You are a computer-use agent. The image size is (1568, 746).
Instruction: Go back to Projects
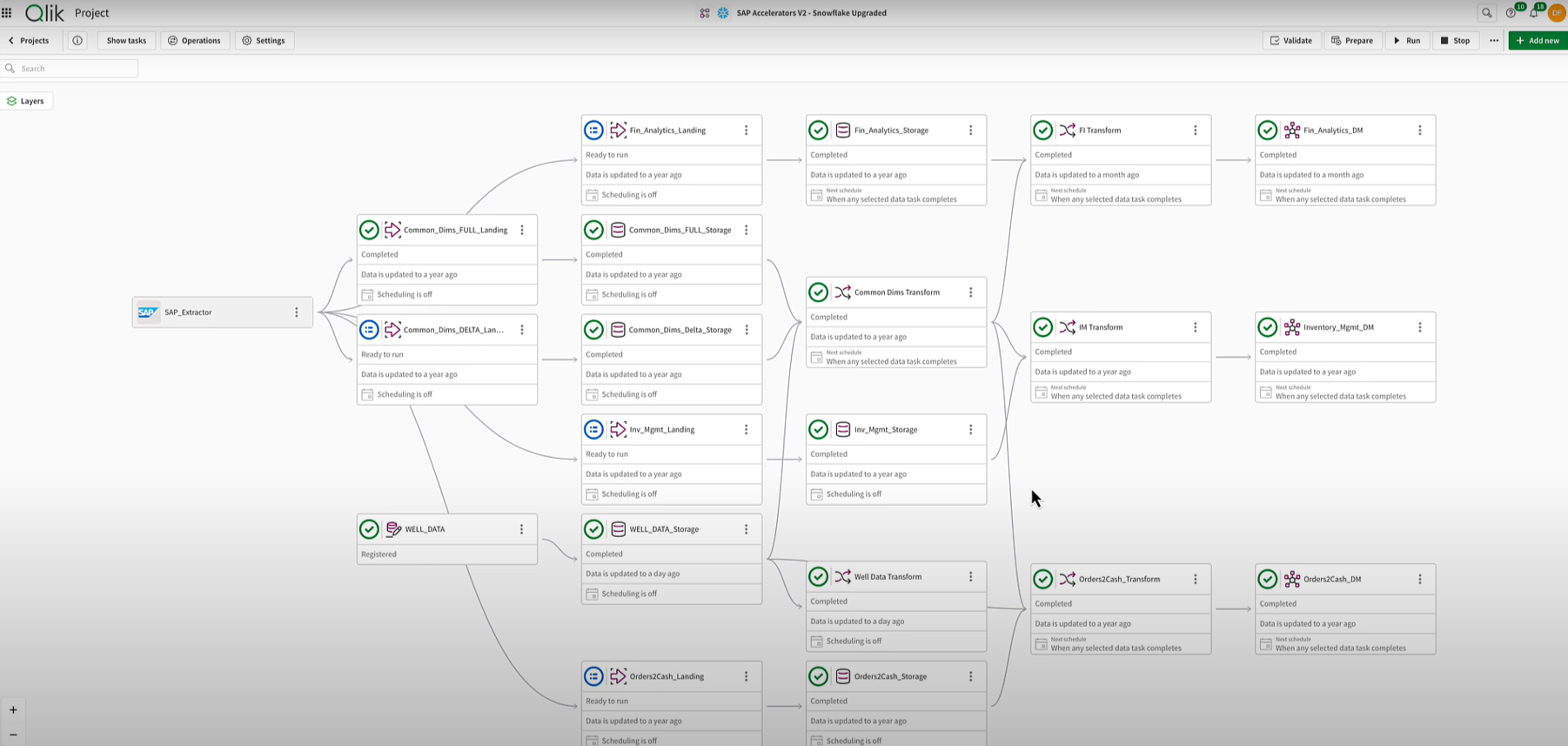point(30,41)
